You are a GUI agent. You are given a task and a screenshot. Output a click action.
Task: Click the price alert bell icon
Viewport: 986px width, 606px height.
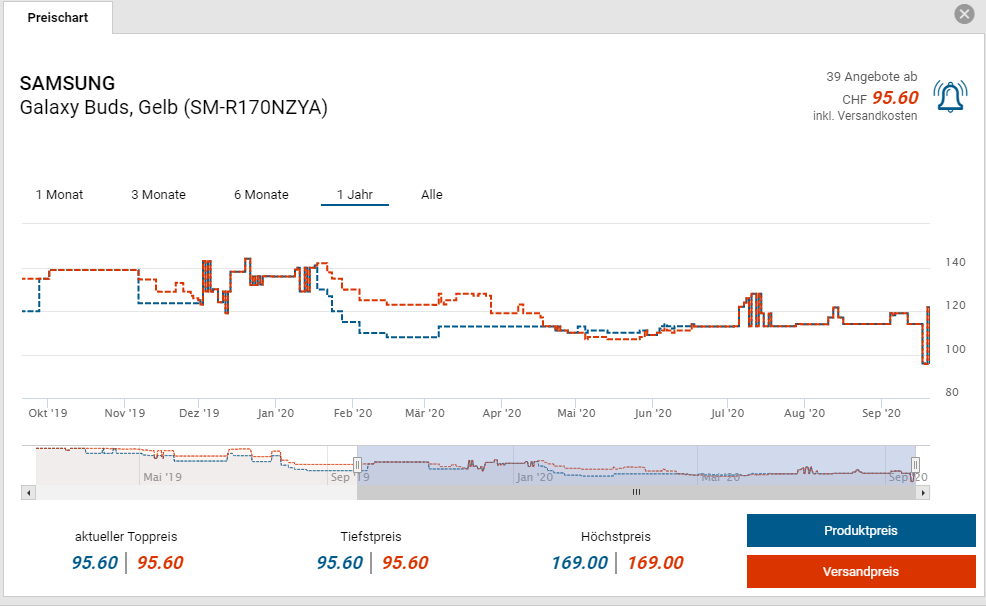[949, 96]
